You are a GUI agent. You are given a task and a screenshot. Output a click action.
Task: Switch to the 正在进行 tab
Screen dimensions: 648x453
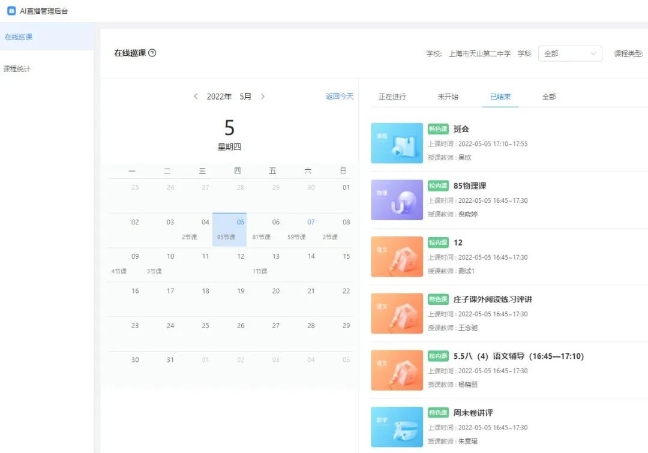[x=393, y=97]
